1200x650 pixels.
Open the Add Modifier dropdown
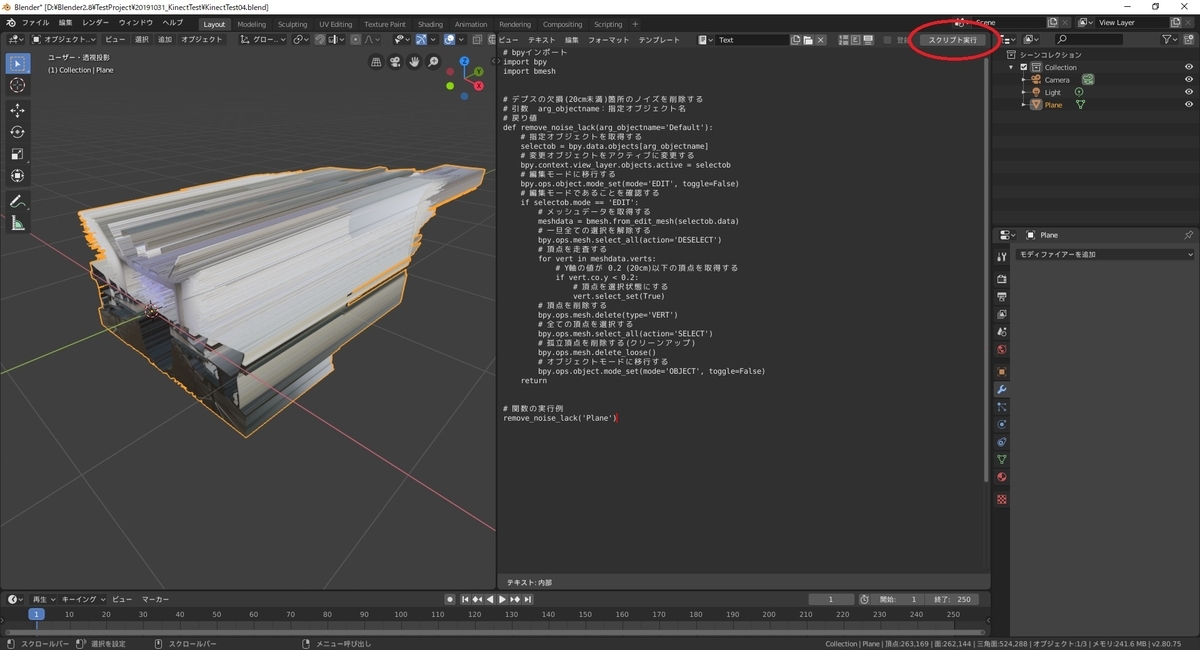[x=1104, y=255]
